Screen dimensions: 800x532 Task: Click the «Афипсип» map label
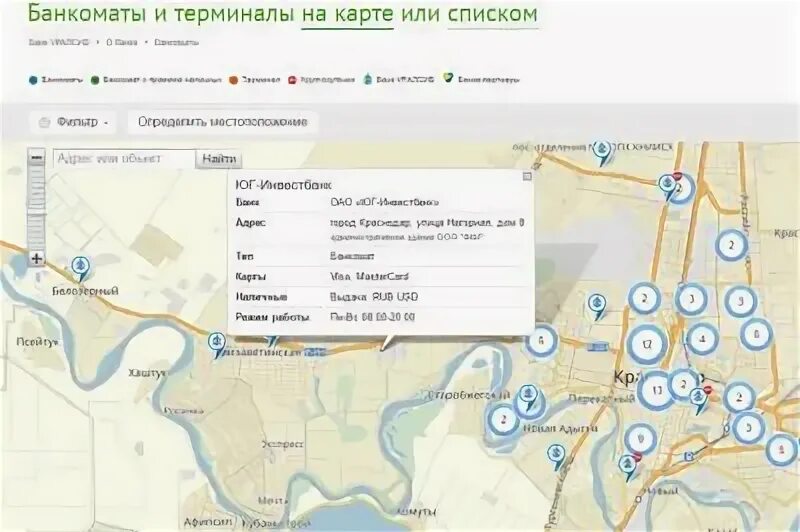(x=208, y=522)
